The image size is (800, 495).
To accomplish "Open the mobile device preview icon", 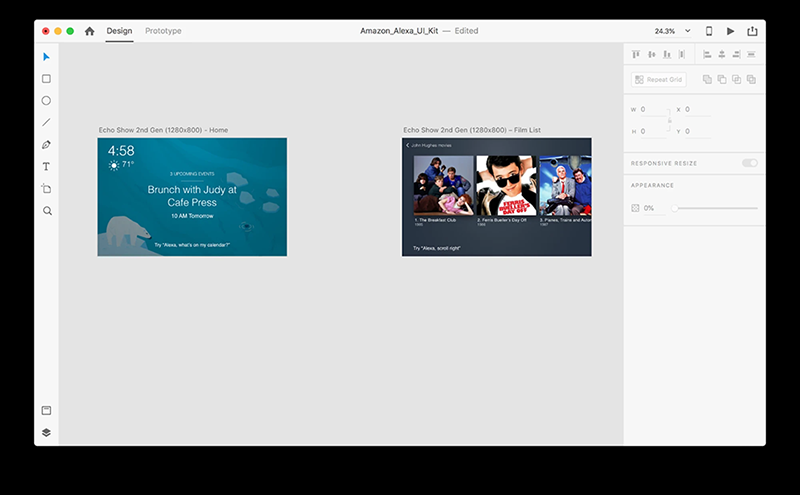I will pos(709,31).
